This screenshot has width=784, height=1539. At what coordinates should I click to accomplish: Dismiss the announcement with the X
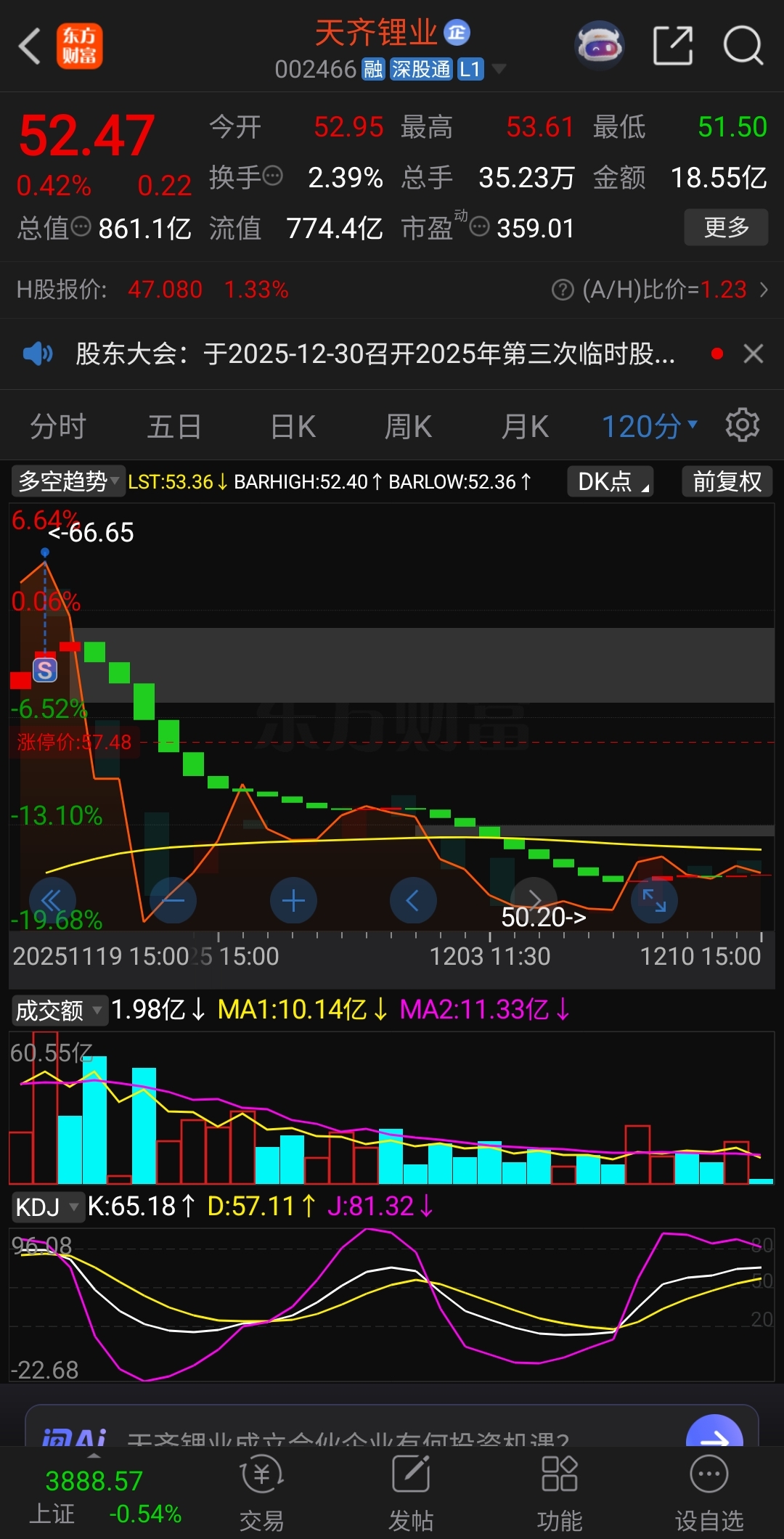point(754,354)
